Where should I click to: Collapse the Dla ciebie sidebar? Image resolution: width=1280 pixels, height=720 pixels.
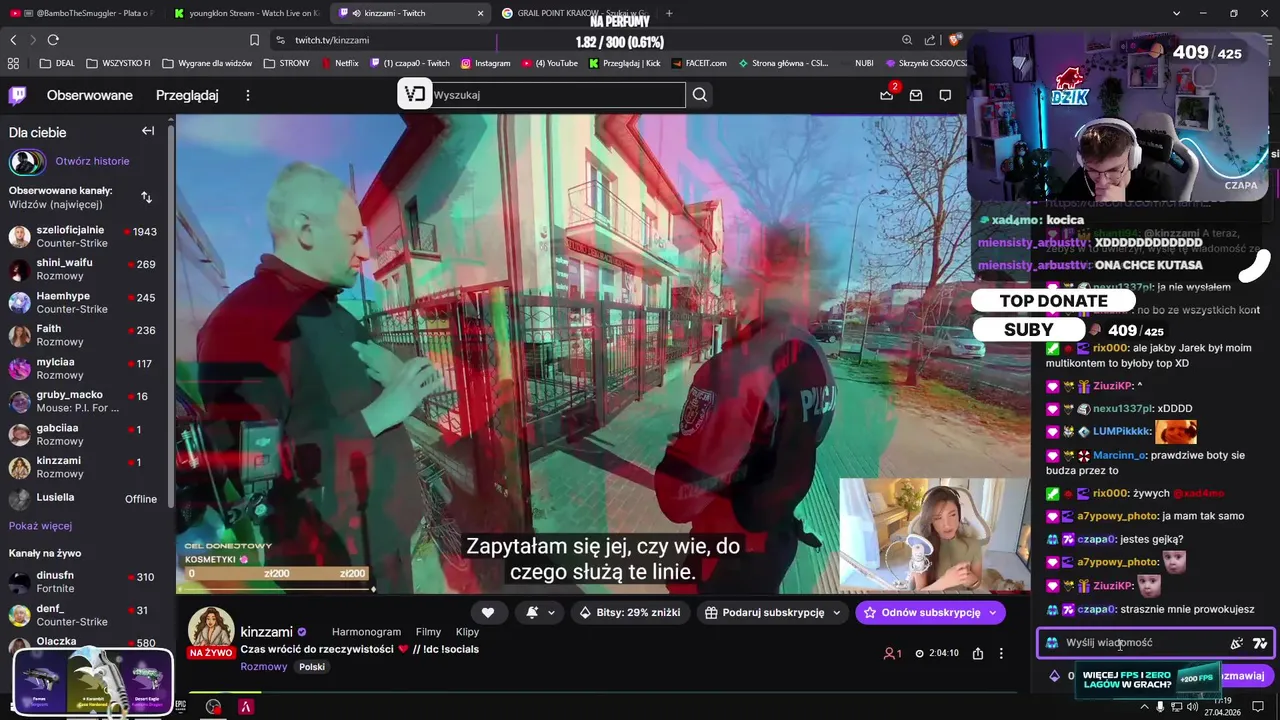[x=148, y=131]
